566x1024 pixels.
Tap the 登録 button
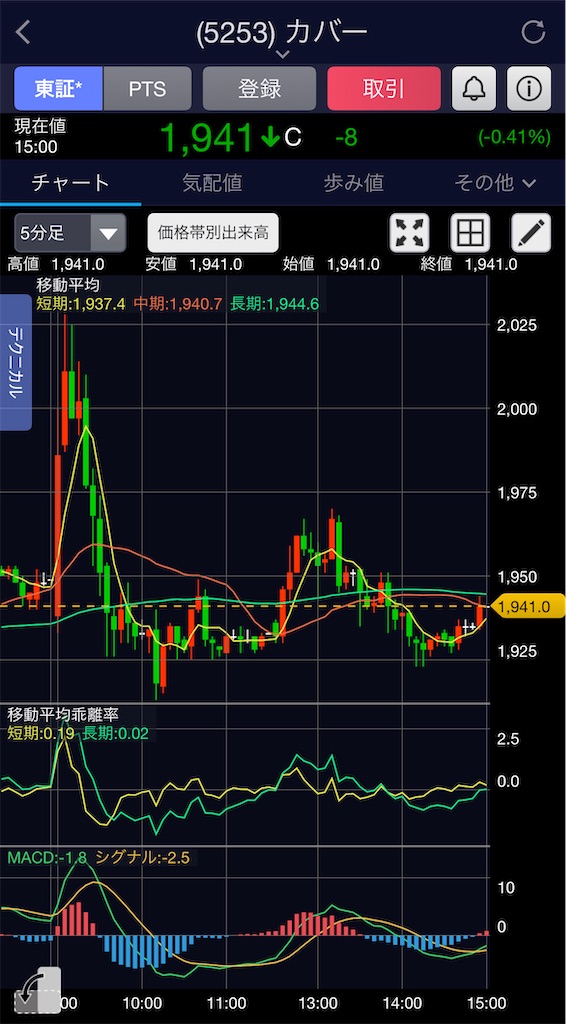tap(259, 88)
